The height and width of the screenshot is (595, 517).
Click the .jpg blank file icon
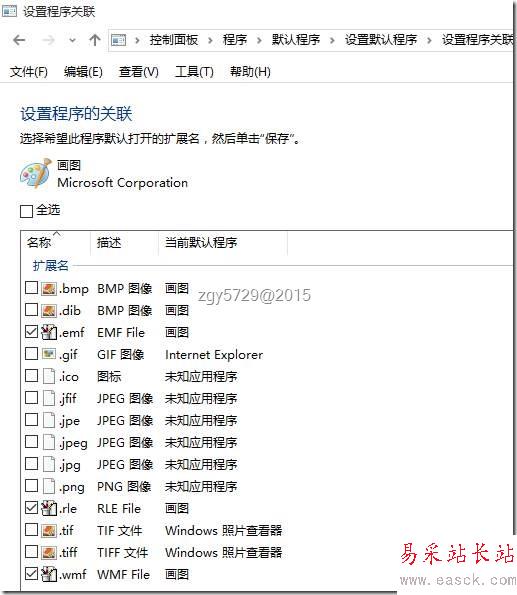click(x=49, y=464)
